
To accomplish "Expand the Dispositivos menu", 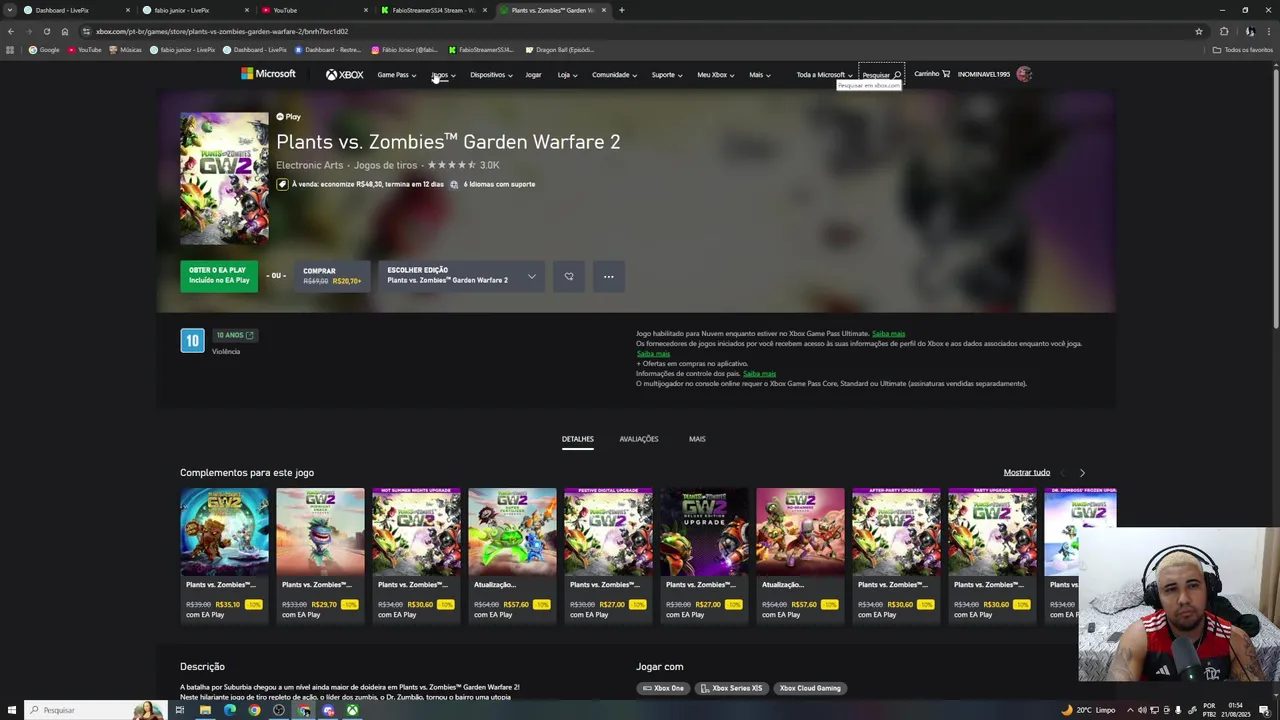I will tap(491, 75).
